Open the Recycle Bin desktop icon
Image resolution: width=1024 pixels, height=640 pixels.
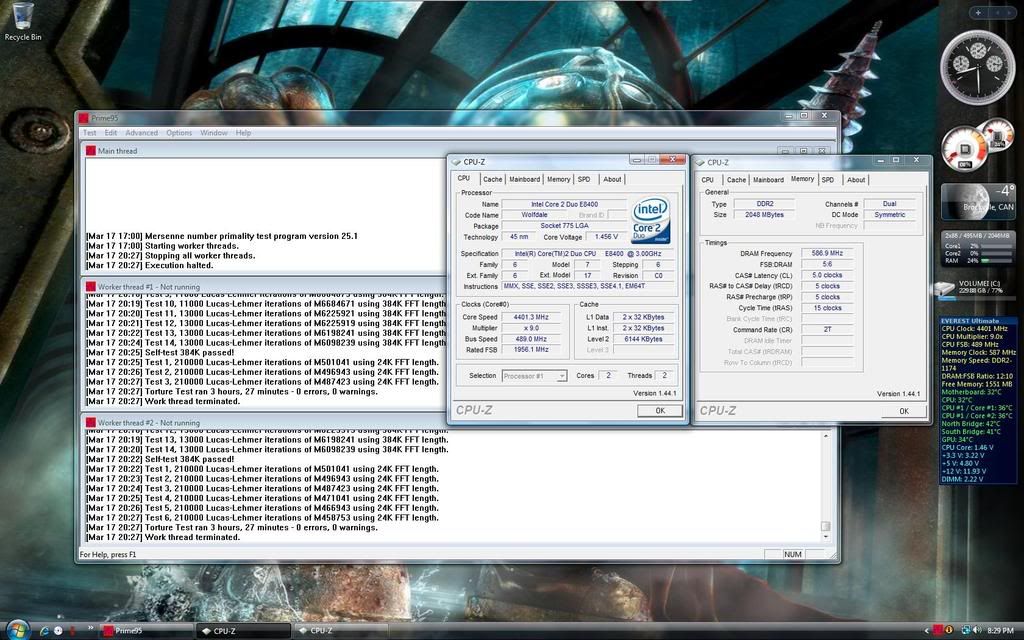point(23,22)
